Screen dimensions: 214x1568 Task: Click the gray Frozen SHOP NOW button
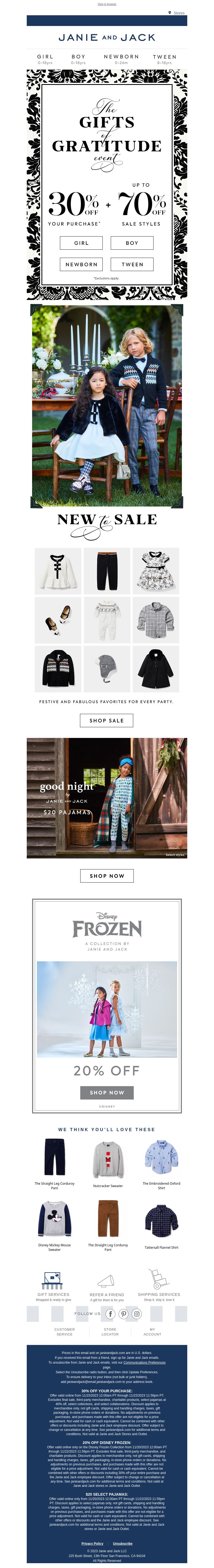[x=107, y=1092]
